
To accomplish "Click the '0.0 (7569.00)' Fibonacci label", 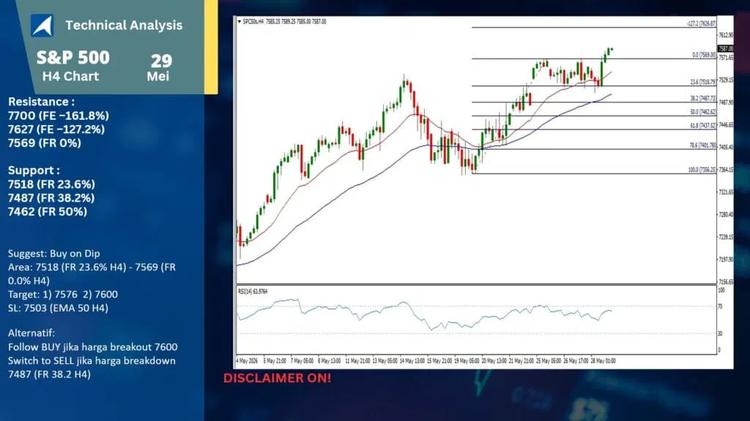I will point(704,55).
